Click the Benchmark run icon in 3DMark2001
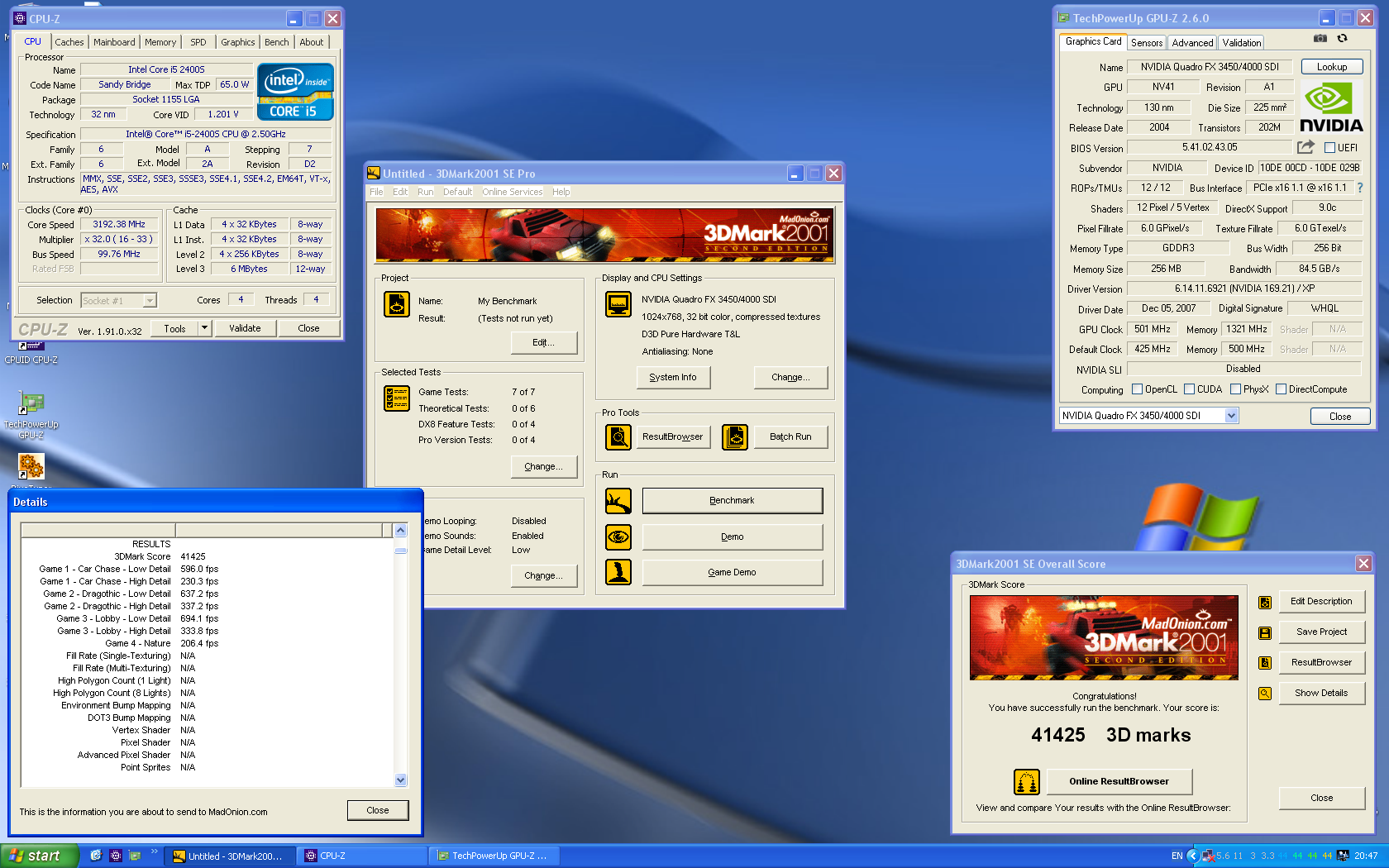Screen dimensions: 1389x868 click(618, 501)
